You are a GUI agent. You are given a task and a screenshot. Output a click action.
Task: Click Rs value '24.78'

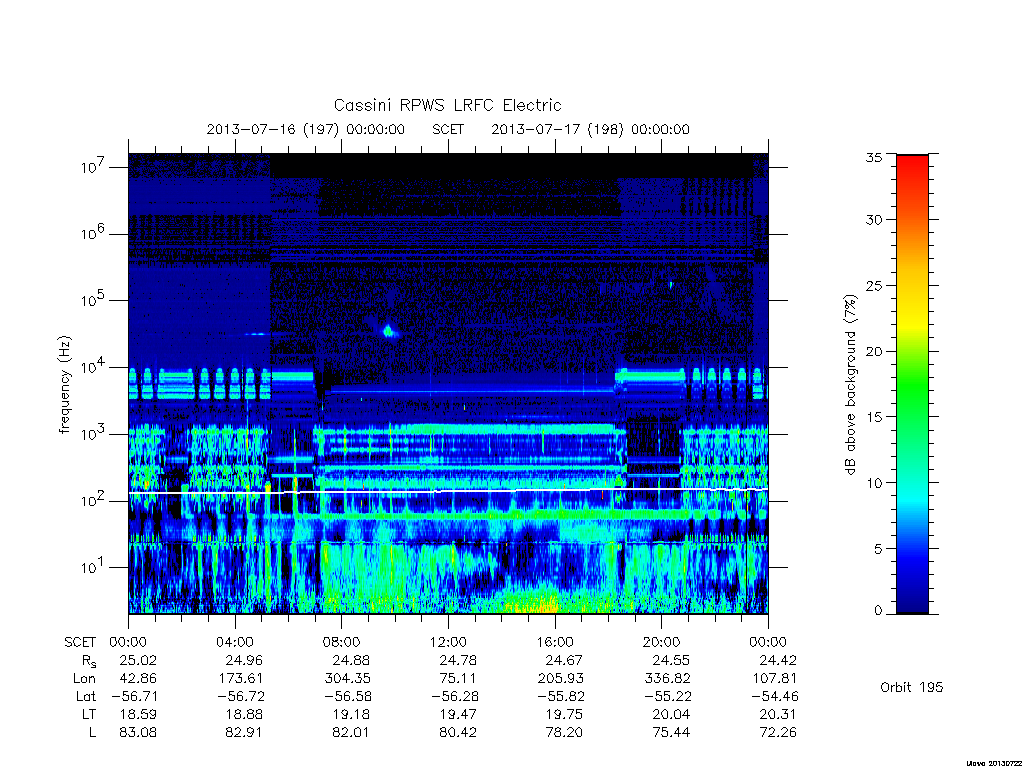(458, 660)
